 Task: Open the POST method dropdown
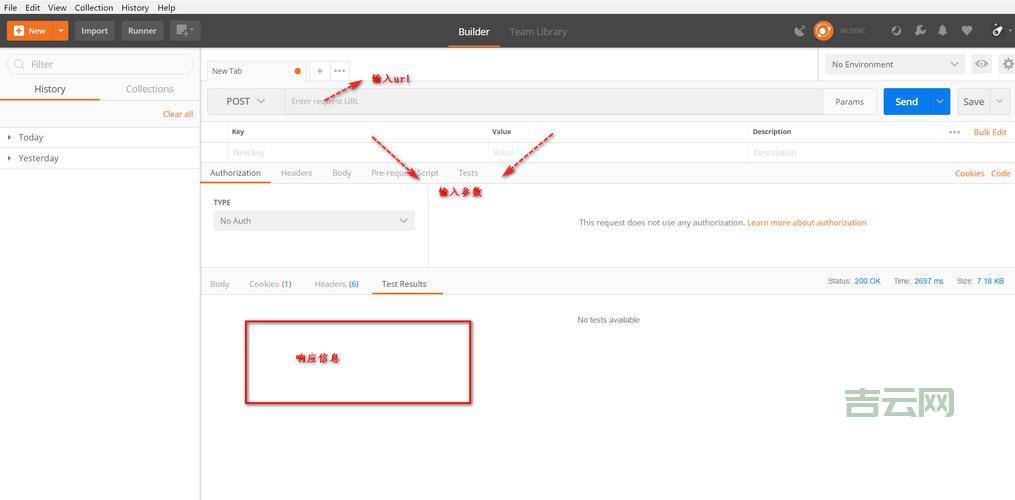pyautogui.click(x=245, y=101)
